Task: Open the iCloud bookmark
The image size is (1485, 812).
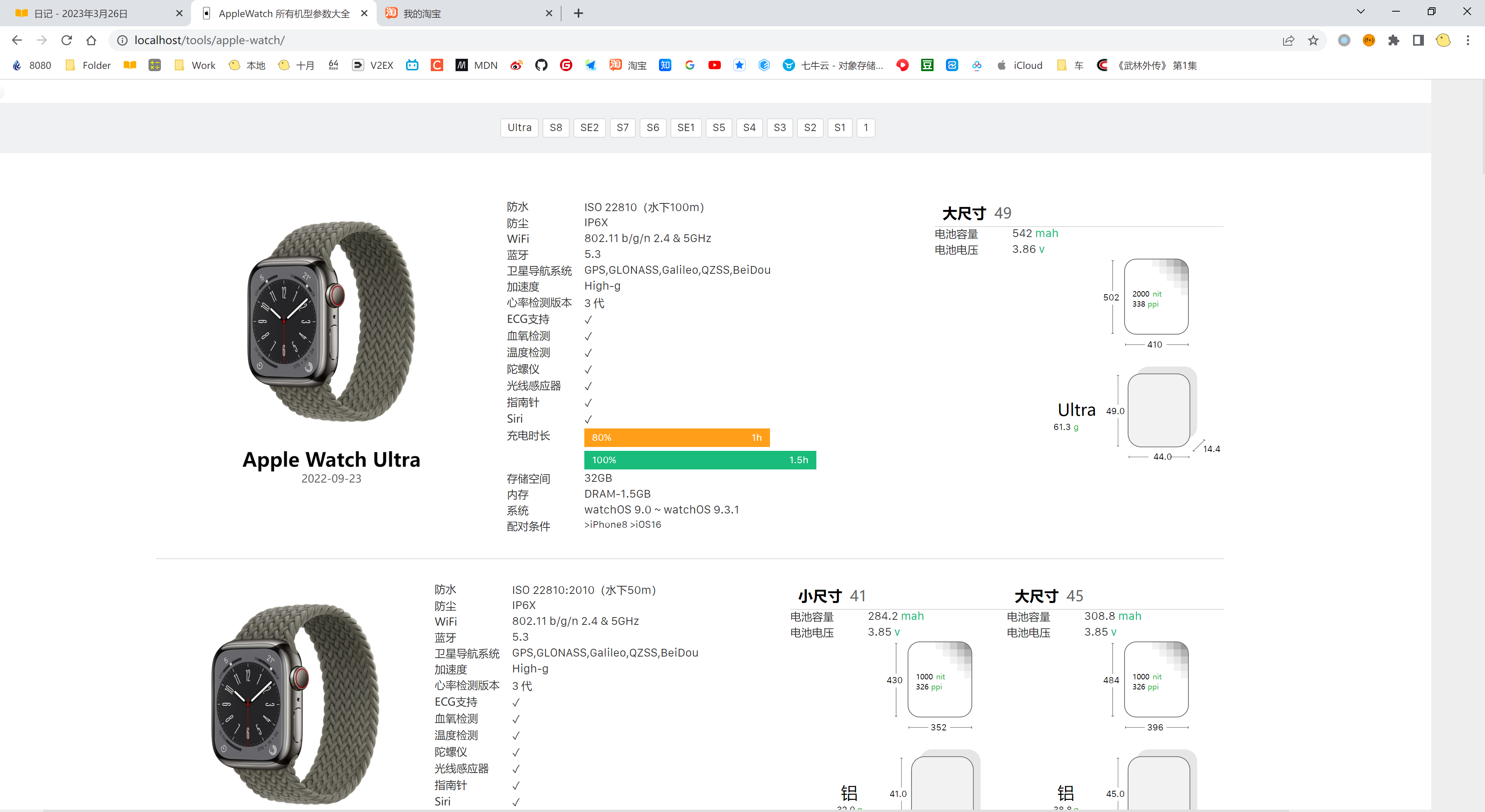Action: click(1020, 65)
